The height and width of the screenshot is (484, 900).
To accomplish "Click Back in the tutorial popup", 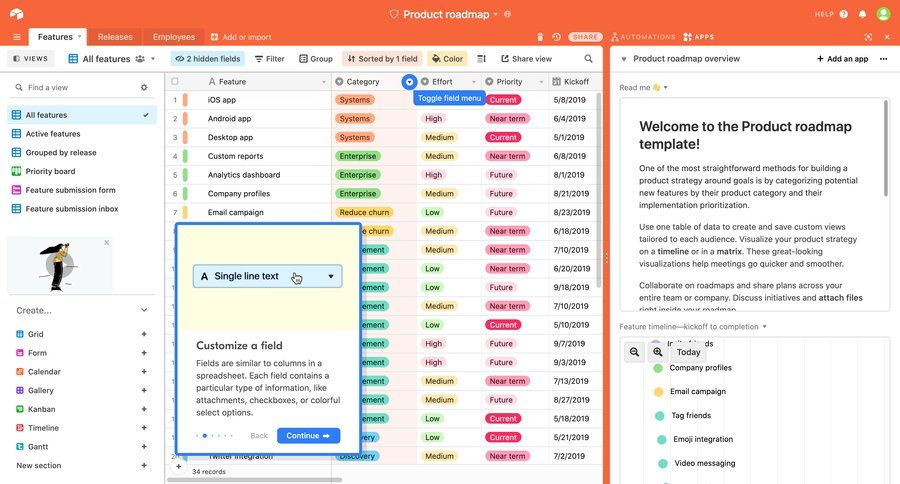I will pos(259,436).
